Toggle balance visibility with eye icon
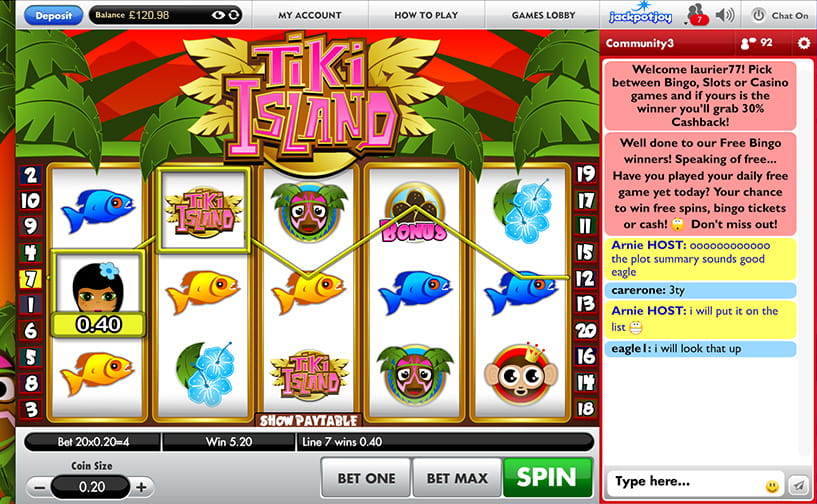The image size is (817, 504). coord(218,15)
